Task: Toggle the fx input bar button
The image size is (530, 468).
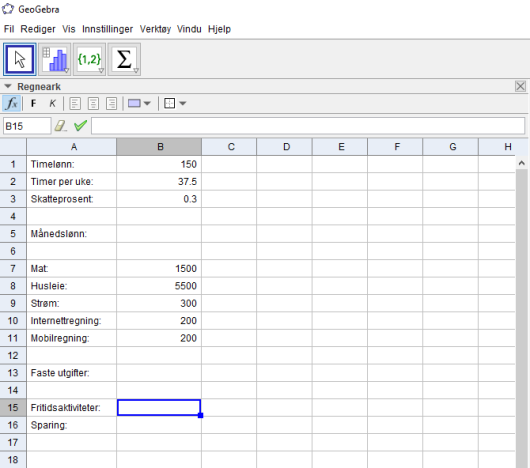Action: pyautogui.click(x=12, y=103)
